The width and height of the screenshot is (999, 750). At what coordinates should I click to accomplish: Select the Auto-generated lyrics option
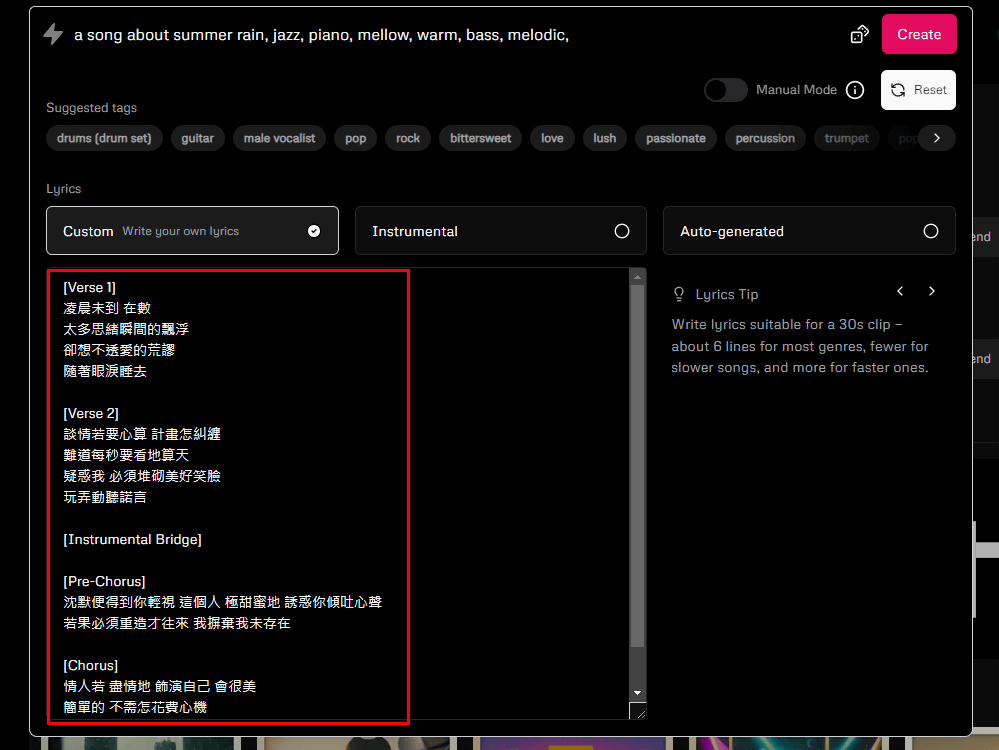pos(808,231)
